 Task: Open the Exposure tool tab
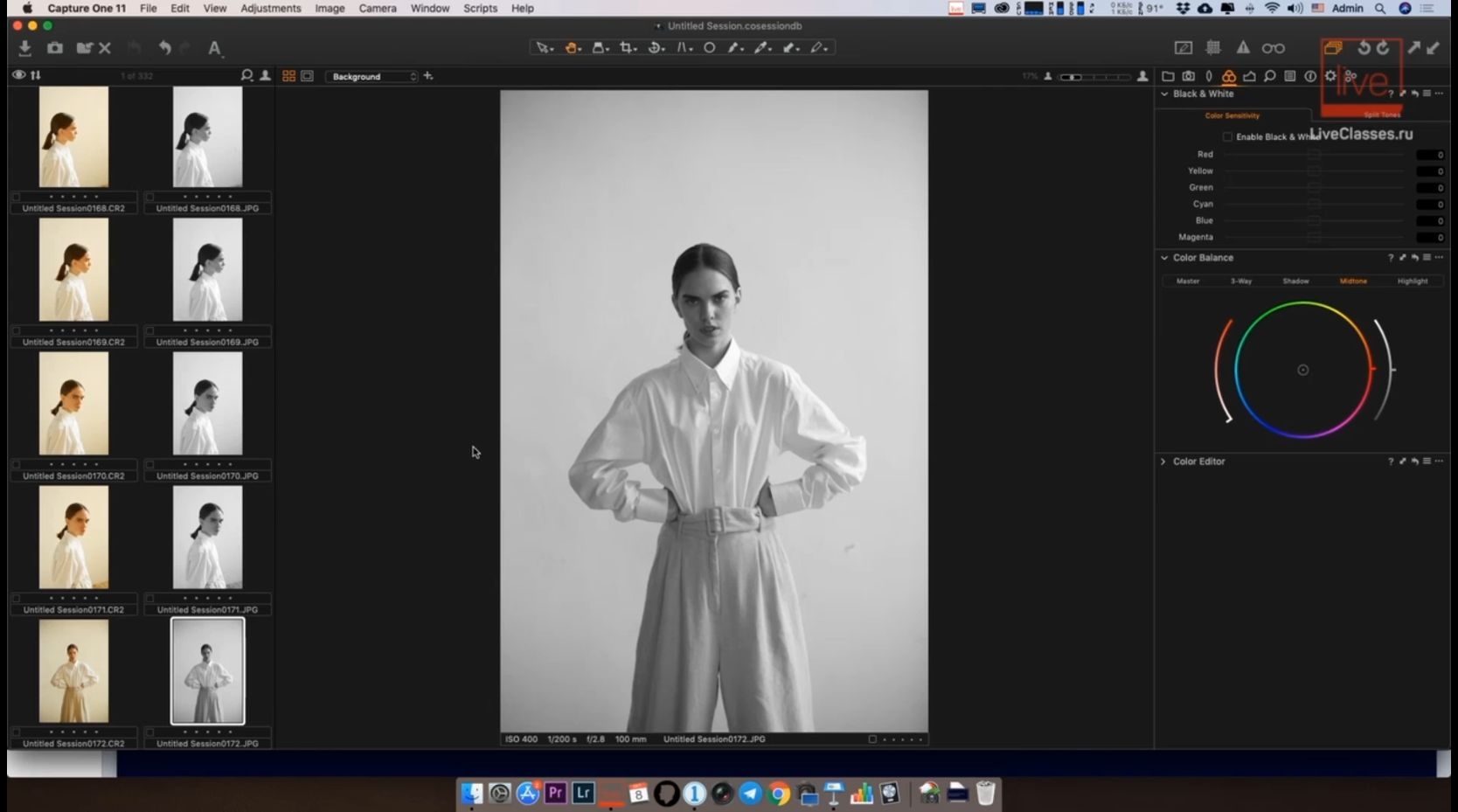1249,76
